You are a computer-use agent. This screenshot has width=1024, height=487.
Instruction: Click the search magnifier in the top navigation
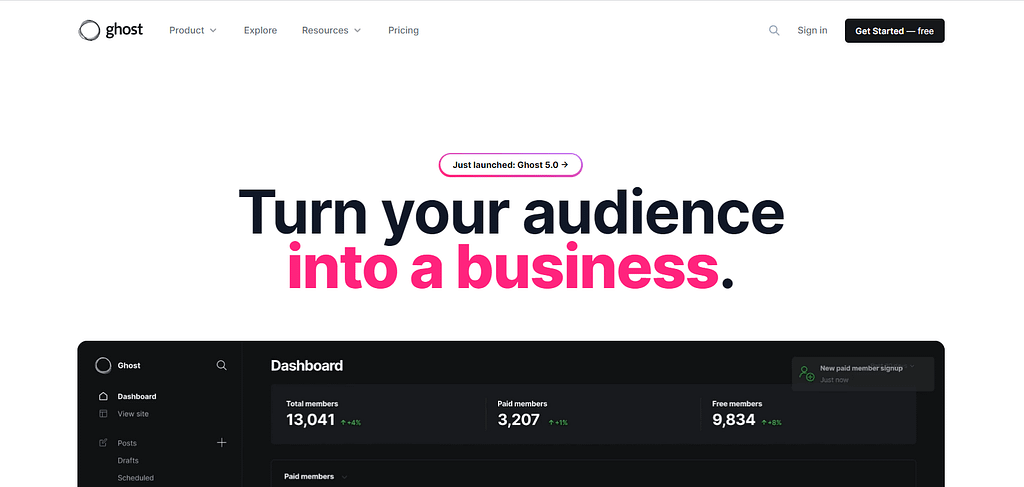click(774, 30)
